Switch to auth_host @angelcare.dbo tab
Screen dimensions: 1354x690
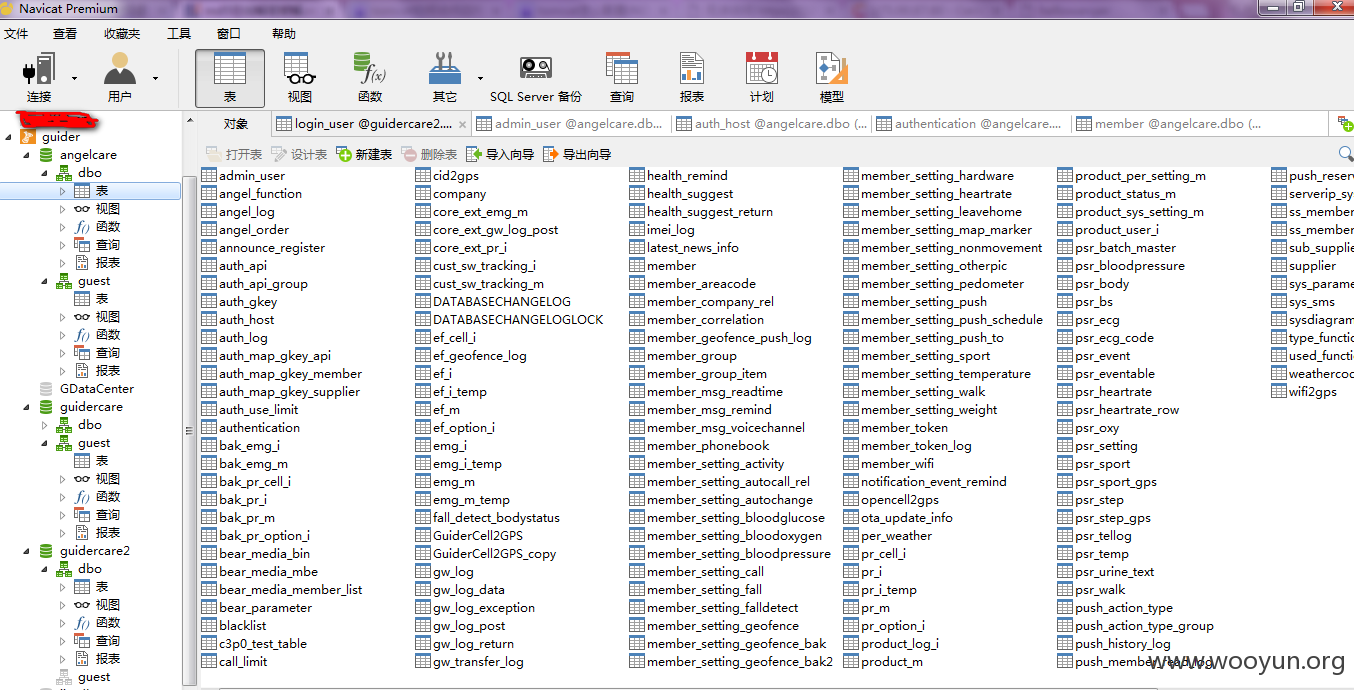[770, 124]
